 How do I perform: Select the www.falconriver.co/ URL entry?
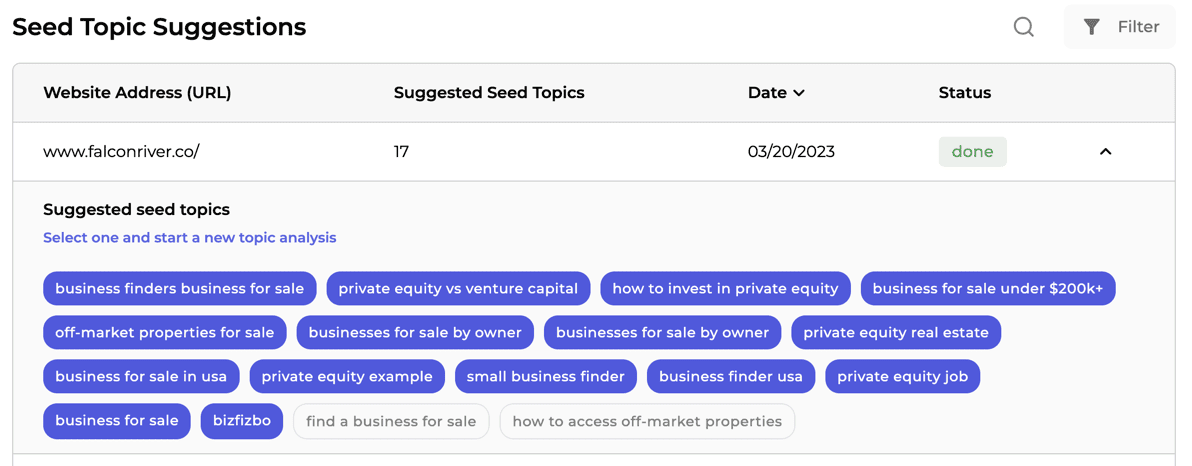point(121,151)
